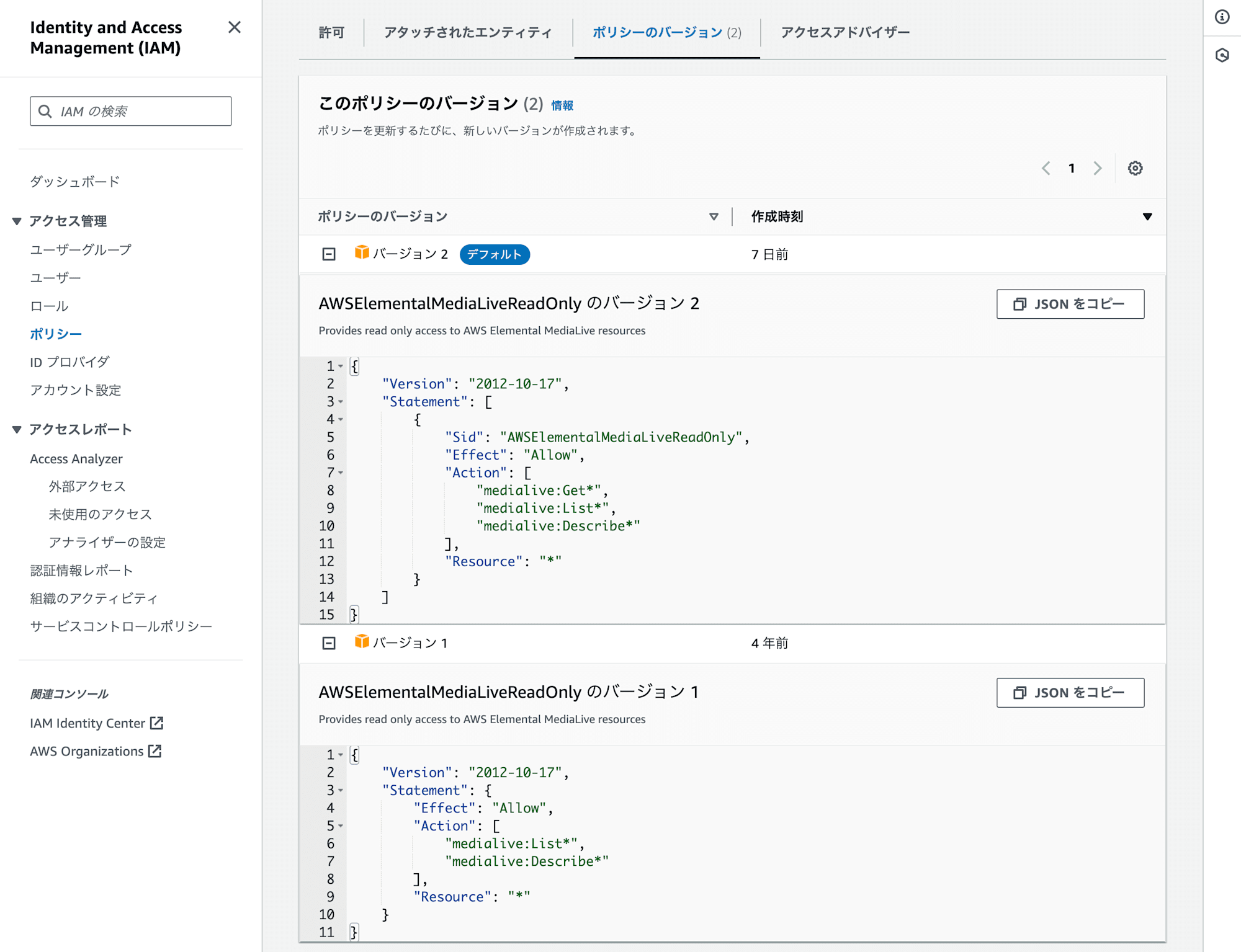Sort by creation time column arrow
This screenshot has height=952, width=1241.
click(1147, 216)
